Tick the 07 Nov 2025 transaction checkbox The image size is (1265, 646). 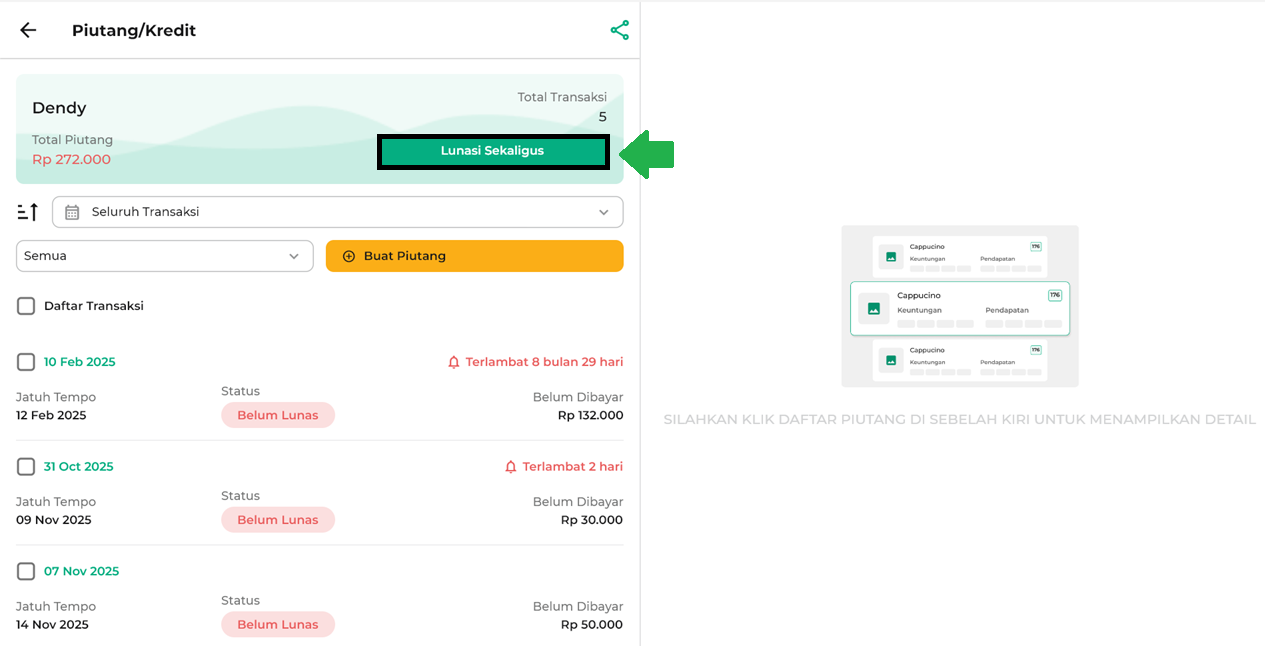(x=26, y=572)
